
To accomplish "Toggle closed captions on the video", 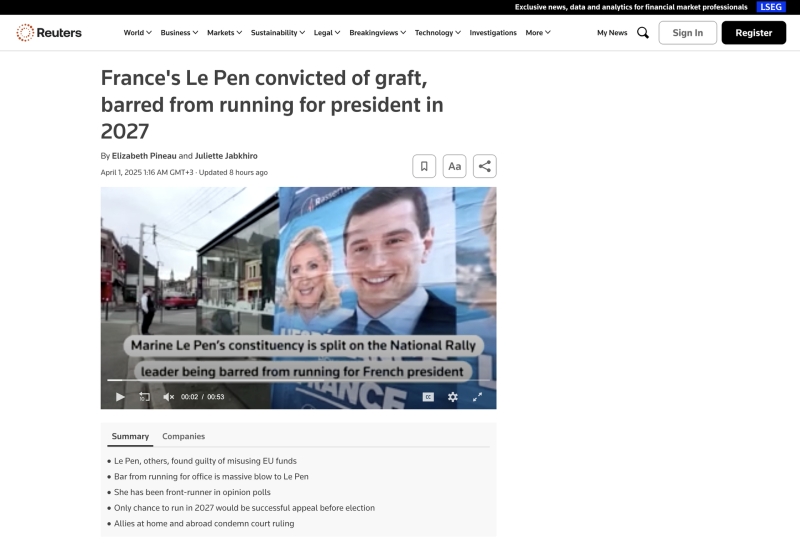I will 428,397.
